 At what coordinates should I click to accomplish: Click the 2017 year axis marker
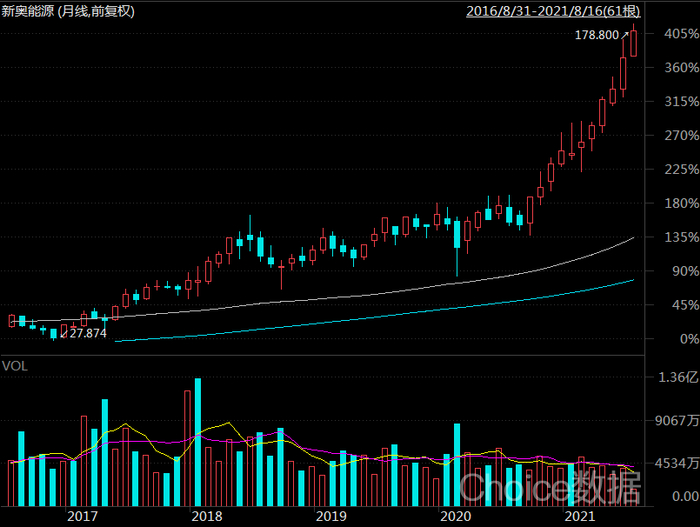coord(82,516)
